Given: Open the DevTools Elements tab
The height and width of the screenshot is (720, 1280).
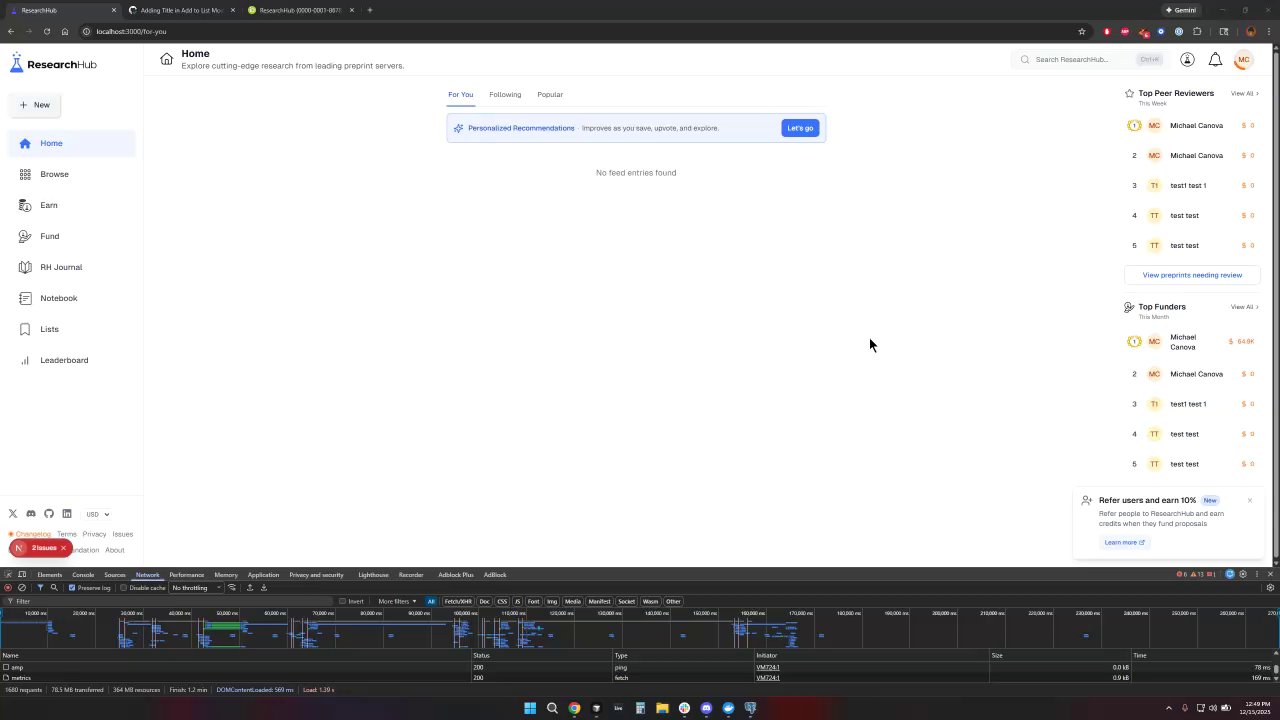Looking at the screenshot, I should coord(49,575).
